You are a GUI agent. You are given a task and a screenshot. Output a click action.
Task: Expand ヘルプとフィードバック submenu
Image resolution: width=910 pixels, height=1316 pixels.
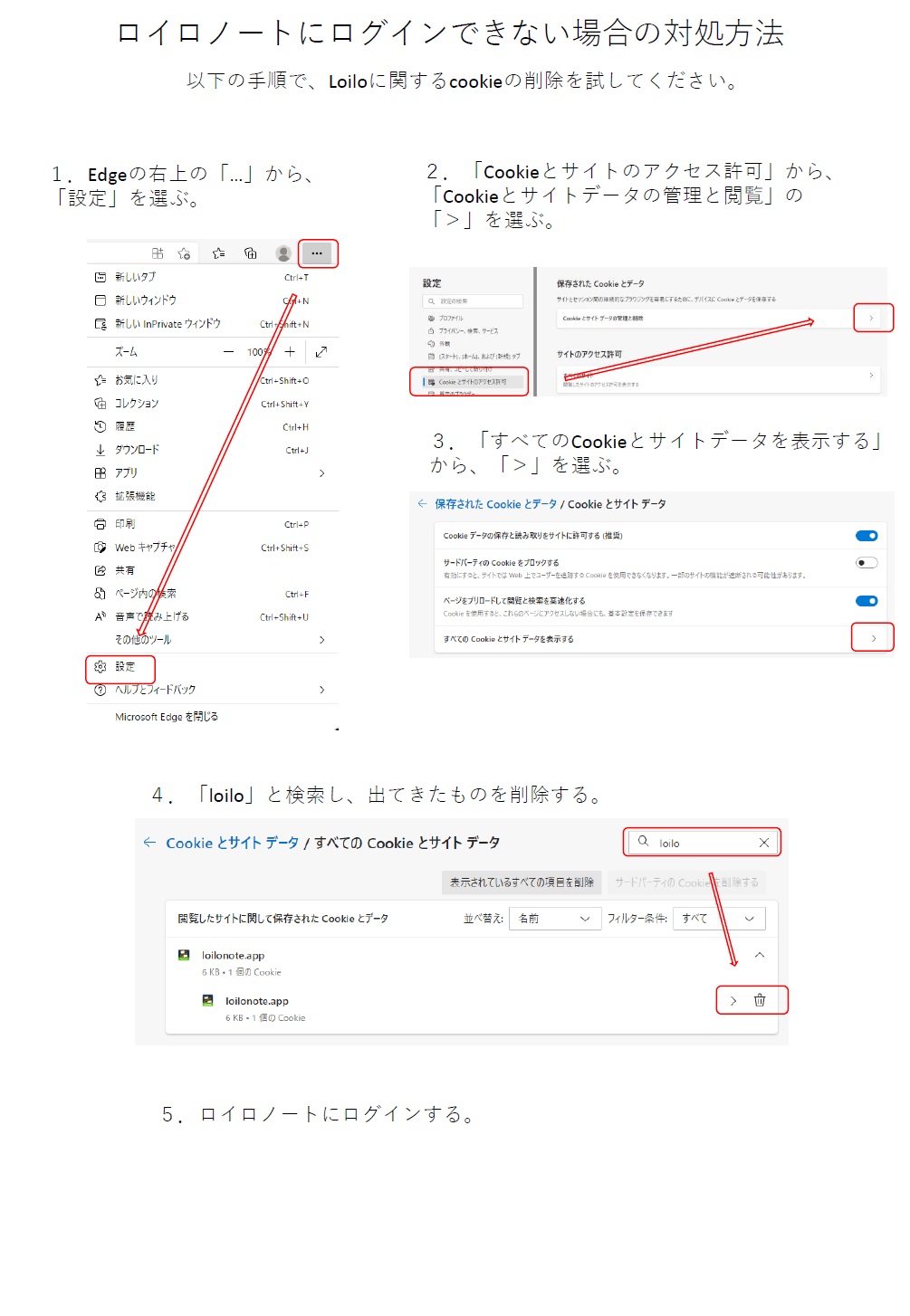tap(213, 690)
